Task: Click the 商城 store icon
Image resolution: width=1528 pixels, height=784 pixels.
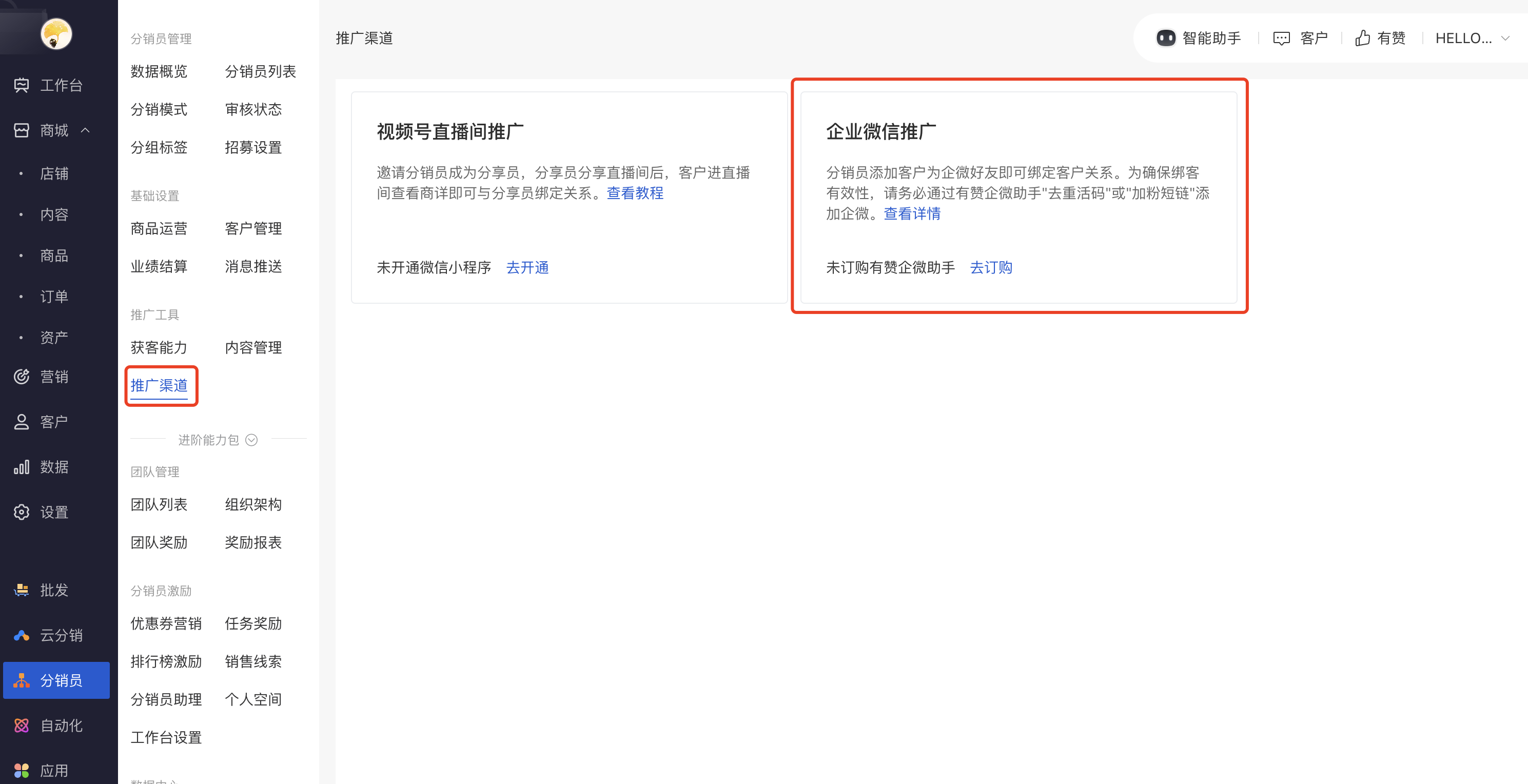Action: click(x=22, y=130)
